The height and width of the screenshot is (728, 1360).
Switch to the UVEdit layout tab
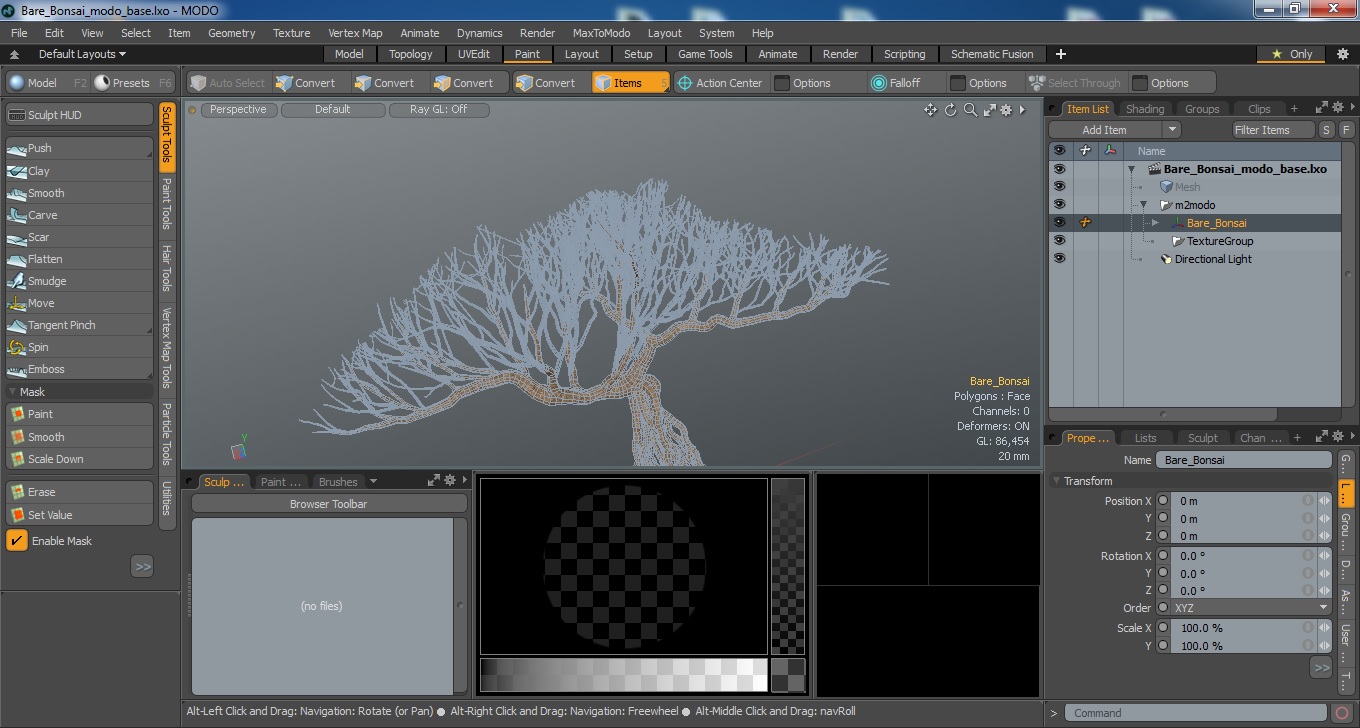click(474, 54)
